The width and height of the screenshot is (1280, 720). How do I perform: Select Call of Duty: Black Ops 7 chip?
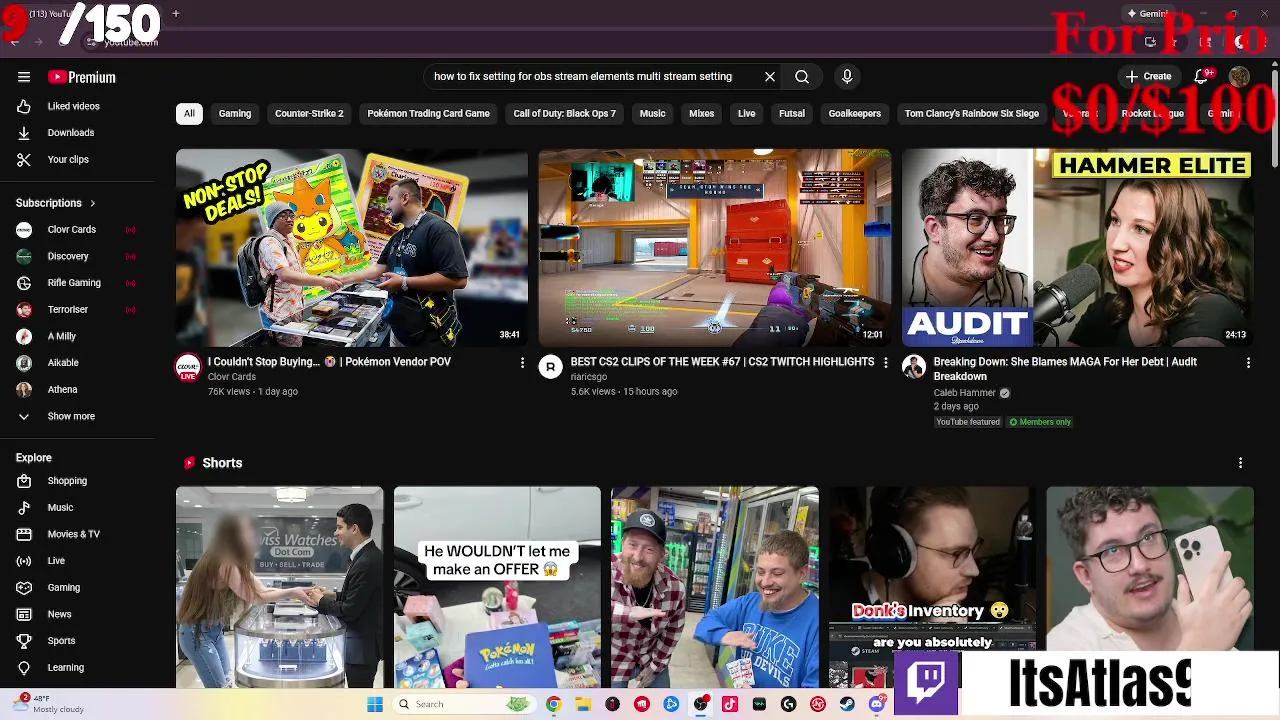click(x=564, y=113)
